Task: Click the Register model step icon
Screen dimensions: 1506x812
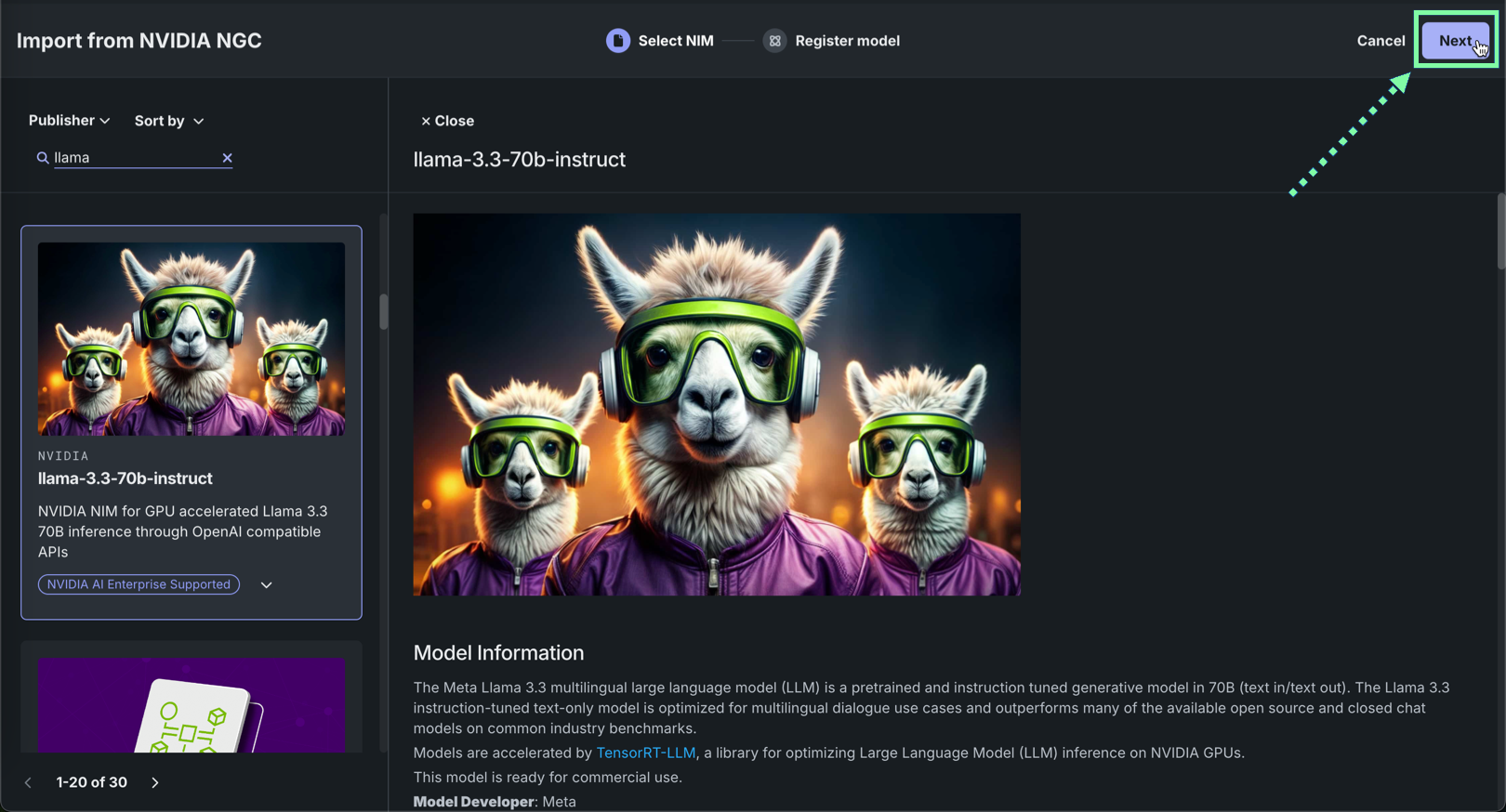Action: (x=774, y=41)
